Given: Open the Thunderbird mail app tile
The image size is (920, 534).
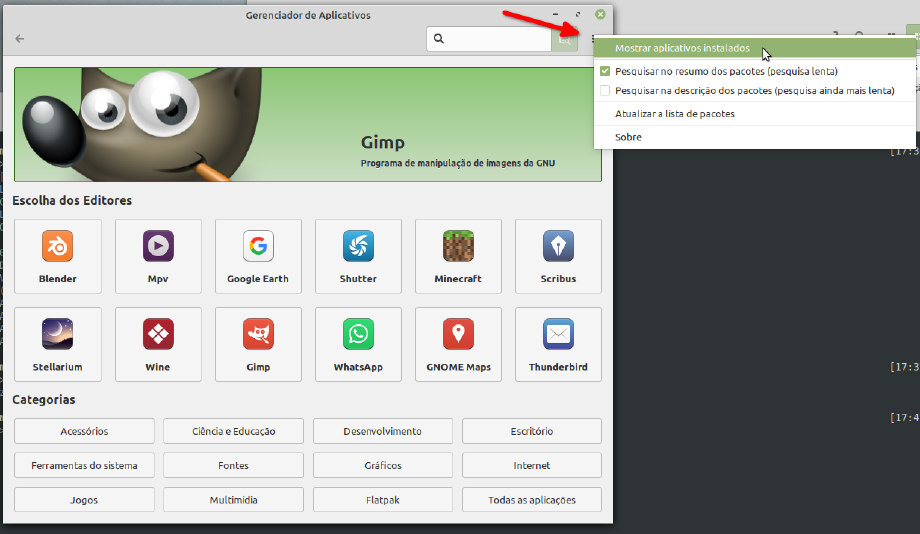Looking at the screenshot, I should 558,344.
